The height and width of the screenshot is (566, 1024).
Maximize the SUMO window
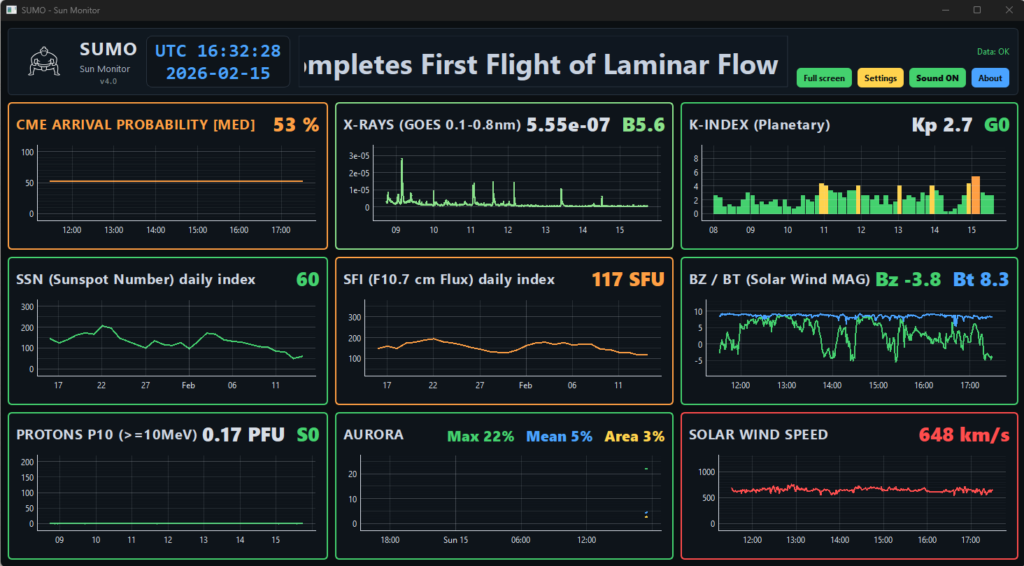(977, 9)
